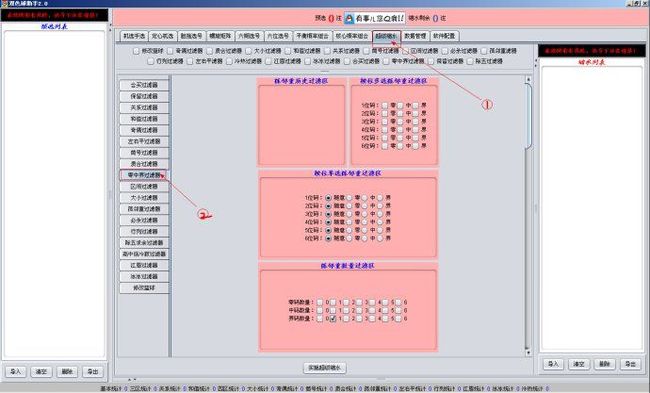The image size is (650, 393).
Task: Click the QQ contact icon in the top banner
Action: (x=349, y=18)
